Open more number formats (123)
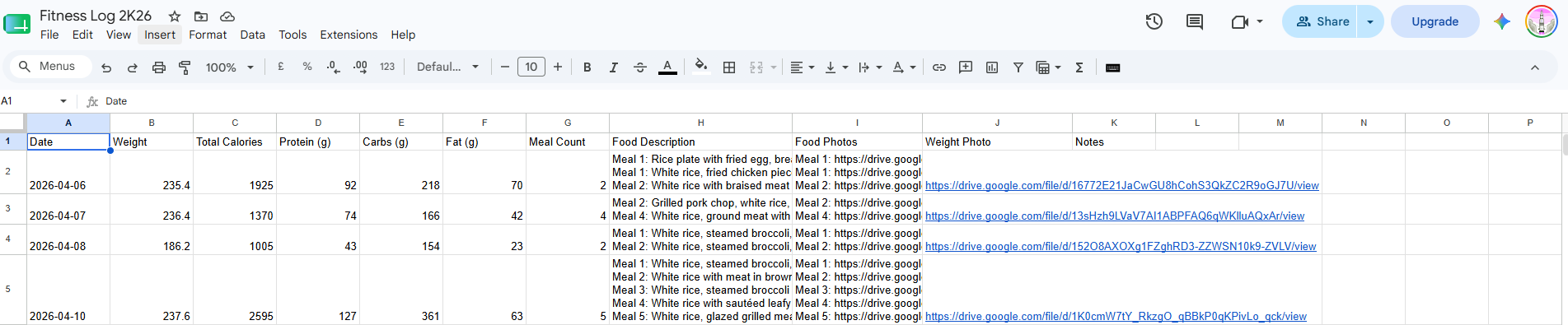The height and width of the screenshot is (325, 1568). pos(387,67)
